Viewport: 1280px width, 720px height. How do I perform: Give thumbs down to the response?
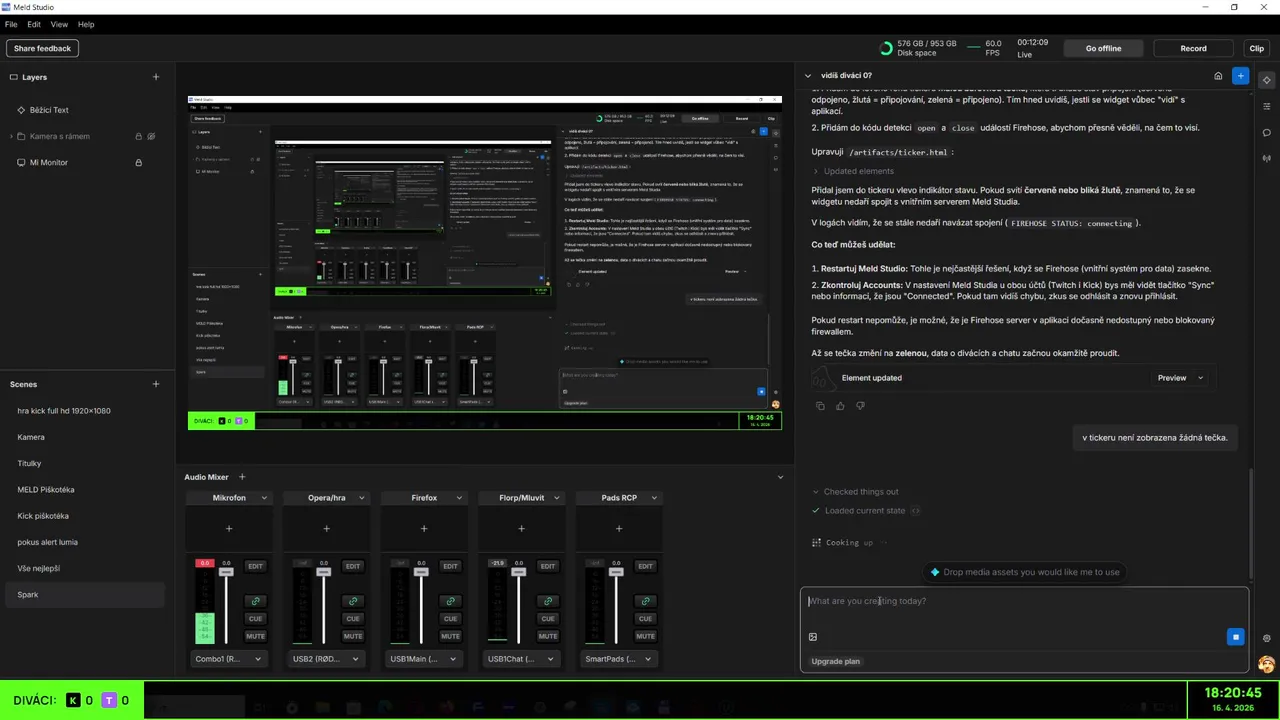pyautogui.click(x=860, y=406)
